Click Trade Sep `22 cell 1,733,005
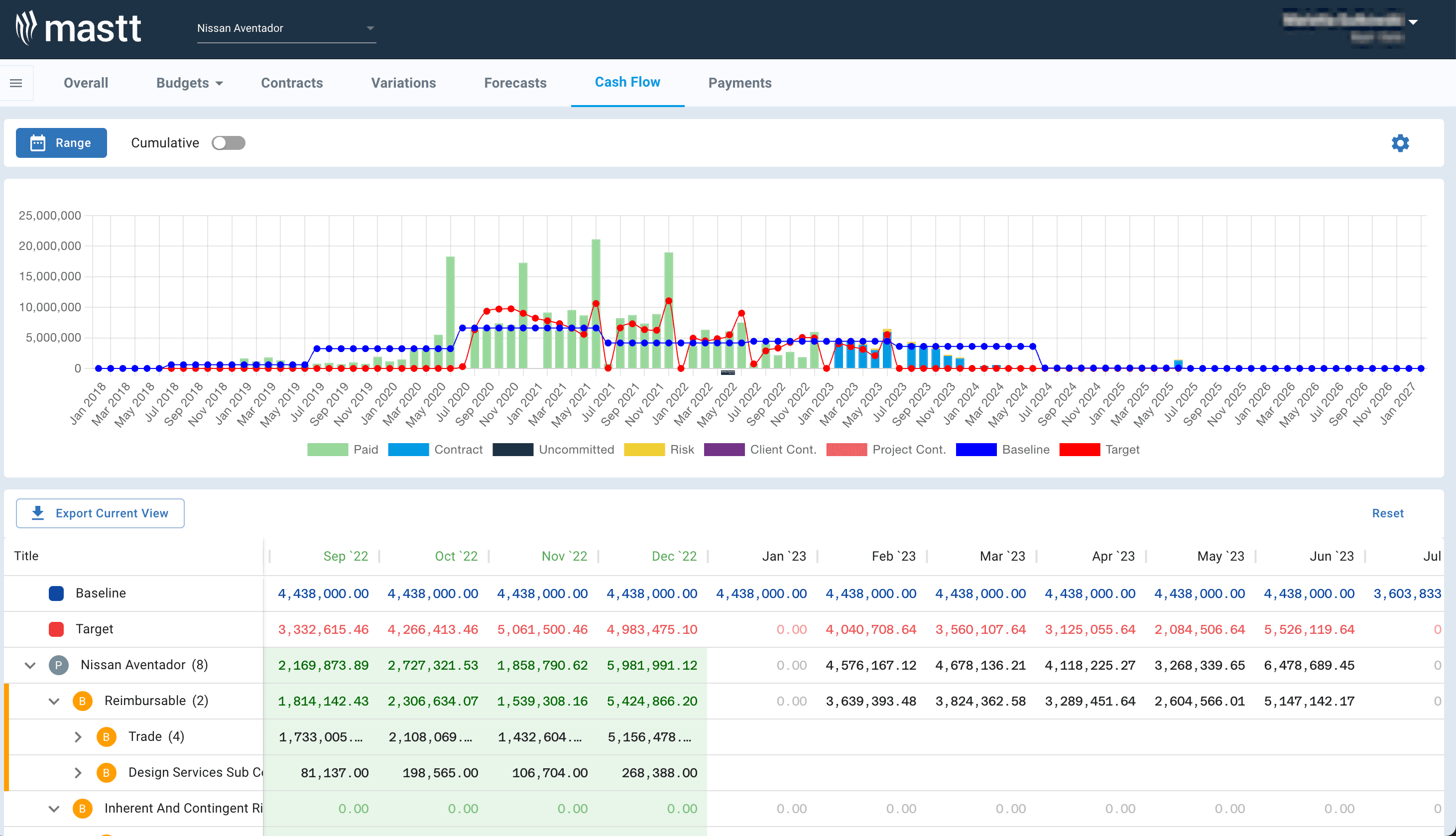 pos(321,737)
